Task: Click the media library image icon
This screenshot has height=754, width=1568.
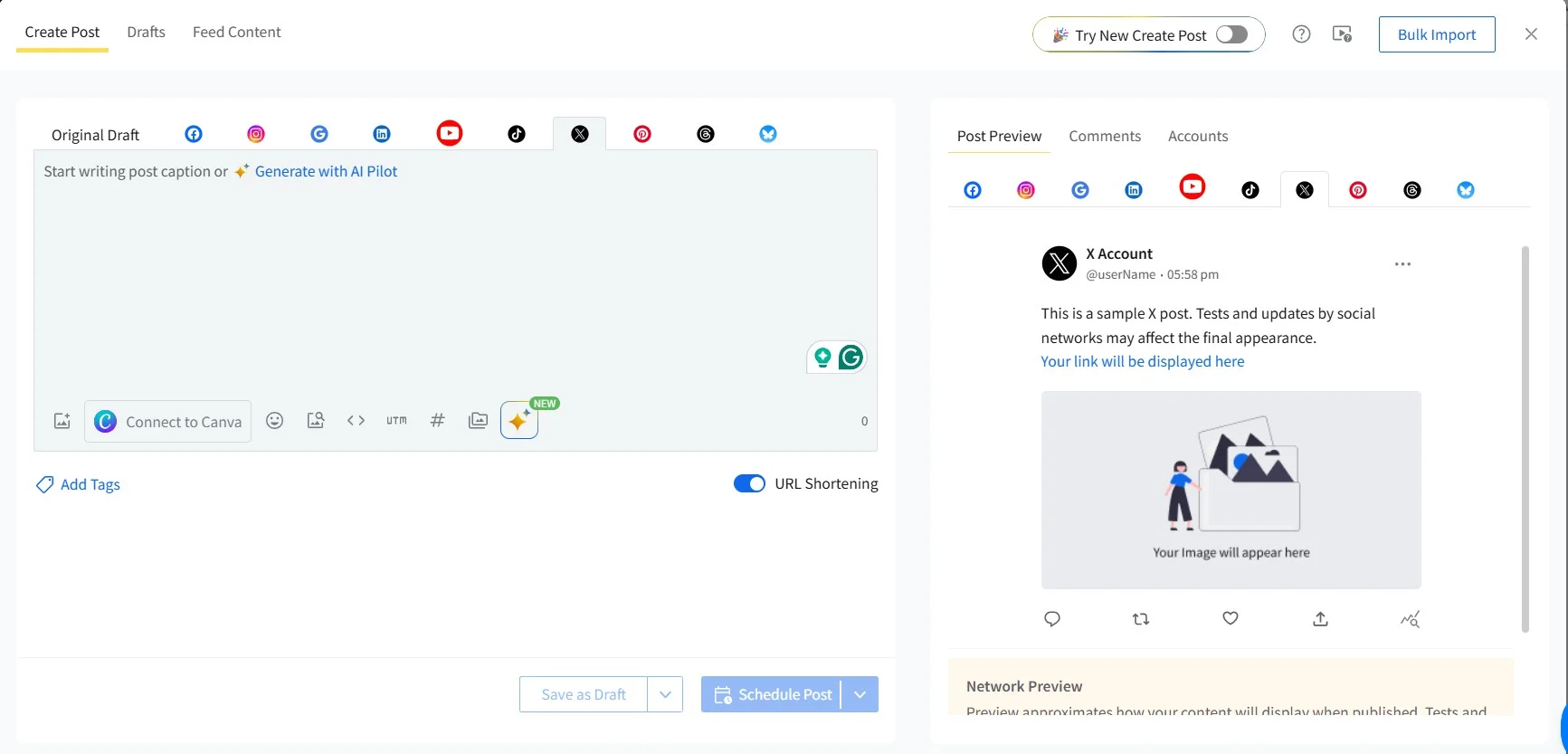Action: pos(316,420)
